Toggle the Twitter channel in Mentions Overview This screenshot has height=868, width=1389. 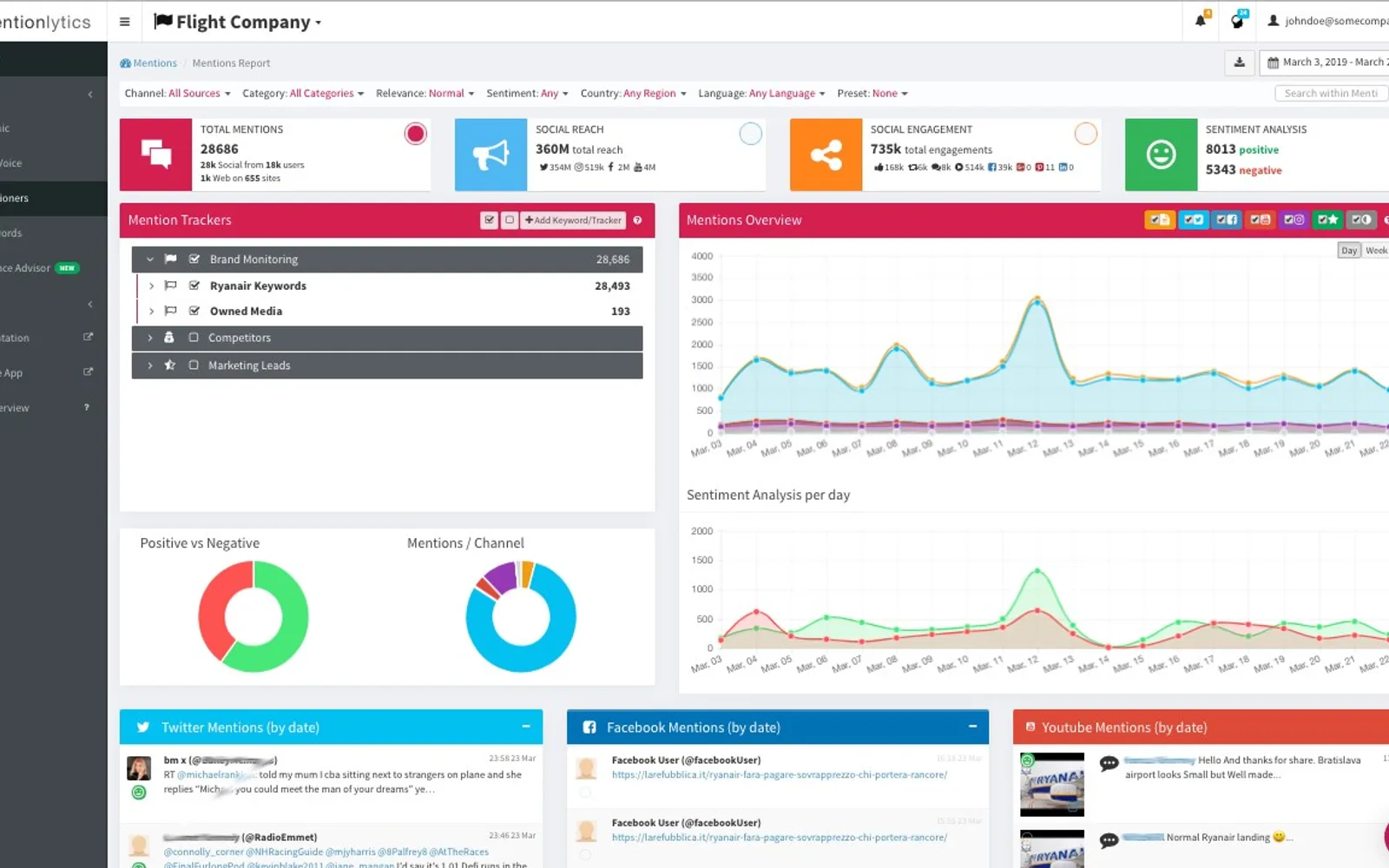(x=1194, y=220)
